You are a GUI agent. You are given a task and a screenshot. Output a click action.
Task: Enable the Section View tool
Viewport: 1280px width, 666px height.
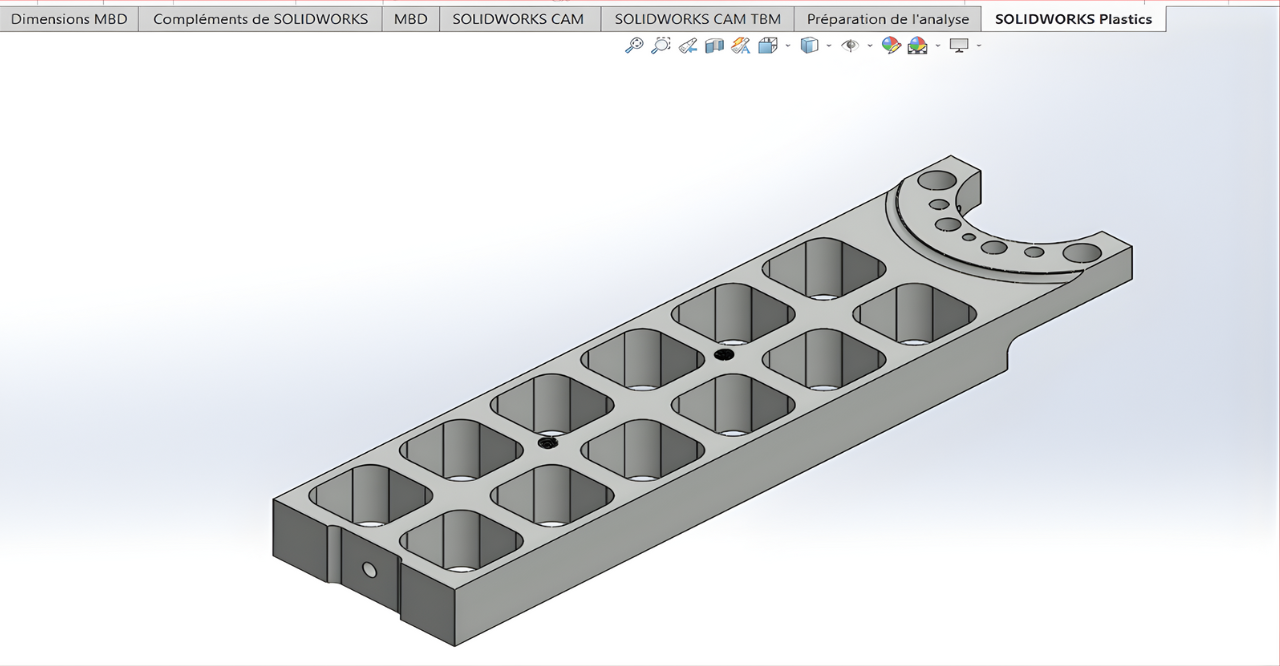point(714,45)
